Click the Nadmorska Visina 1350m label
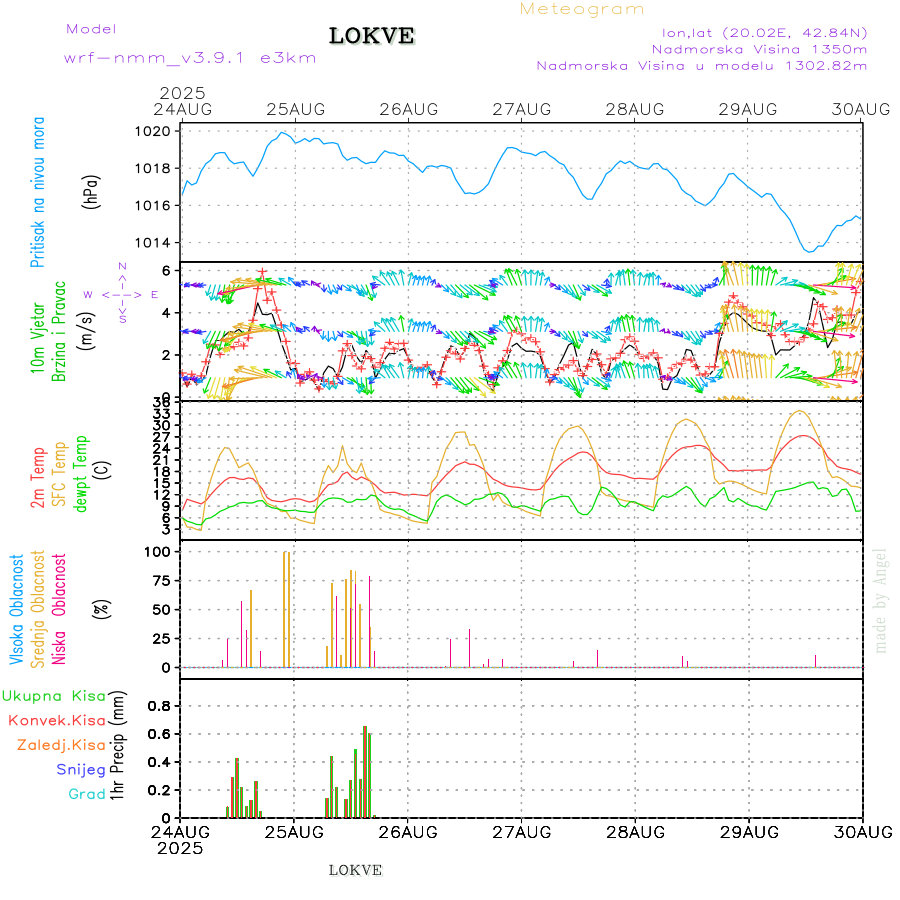 click(759, 48)
